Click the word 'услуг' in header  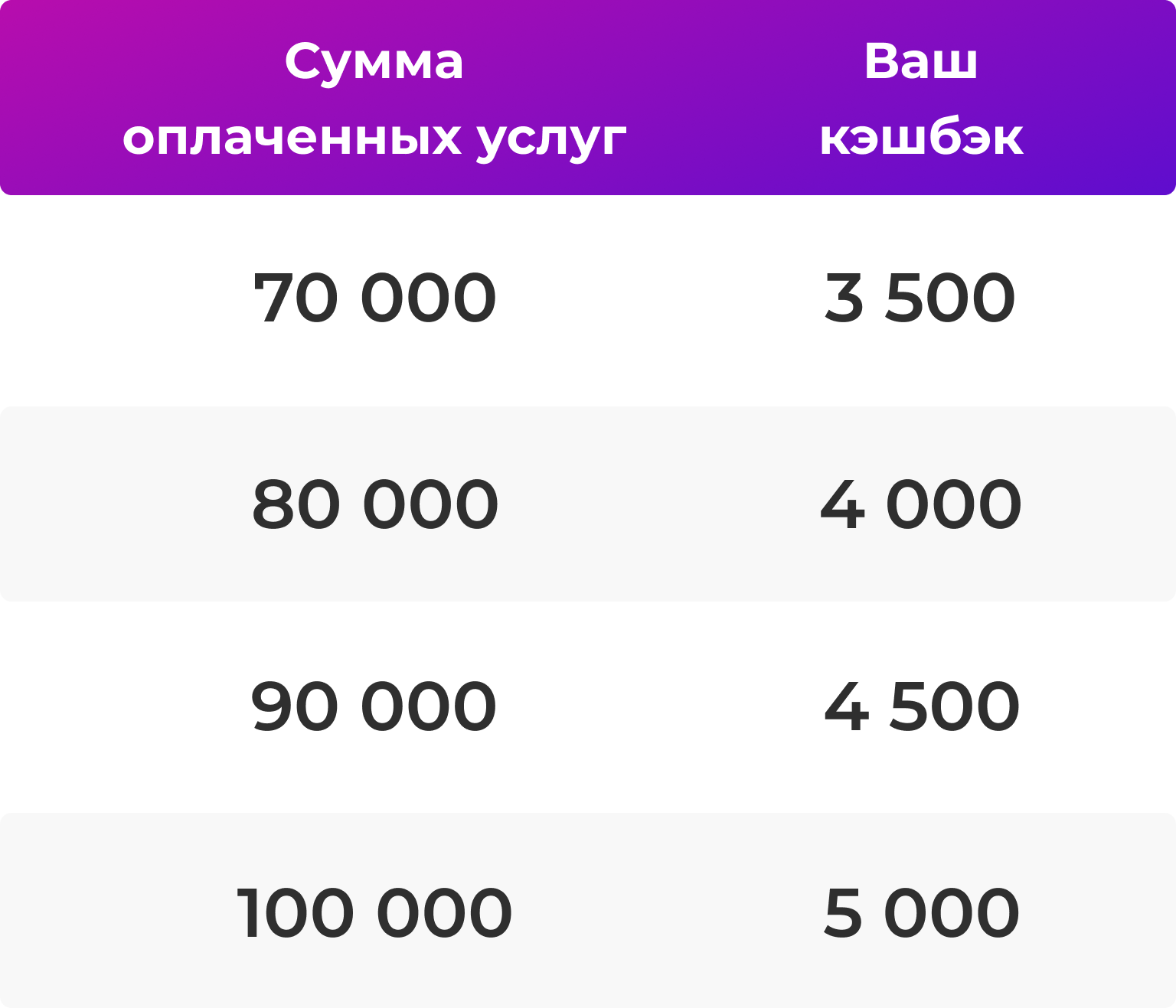[551, 140]
